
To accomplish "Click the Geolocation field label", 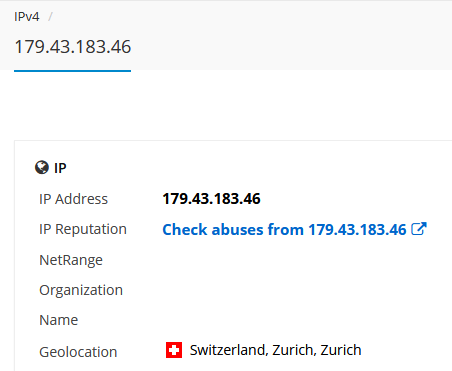I will 78,352.
